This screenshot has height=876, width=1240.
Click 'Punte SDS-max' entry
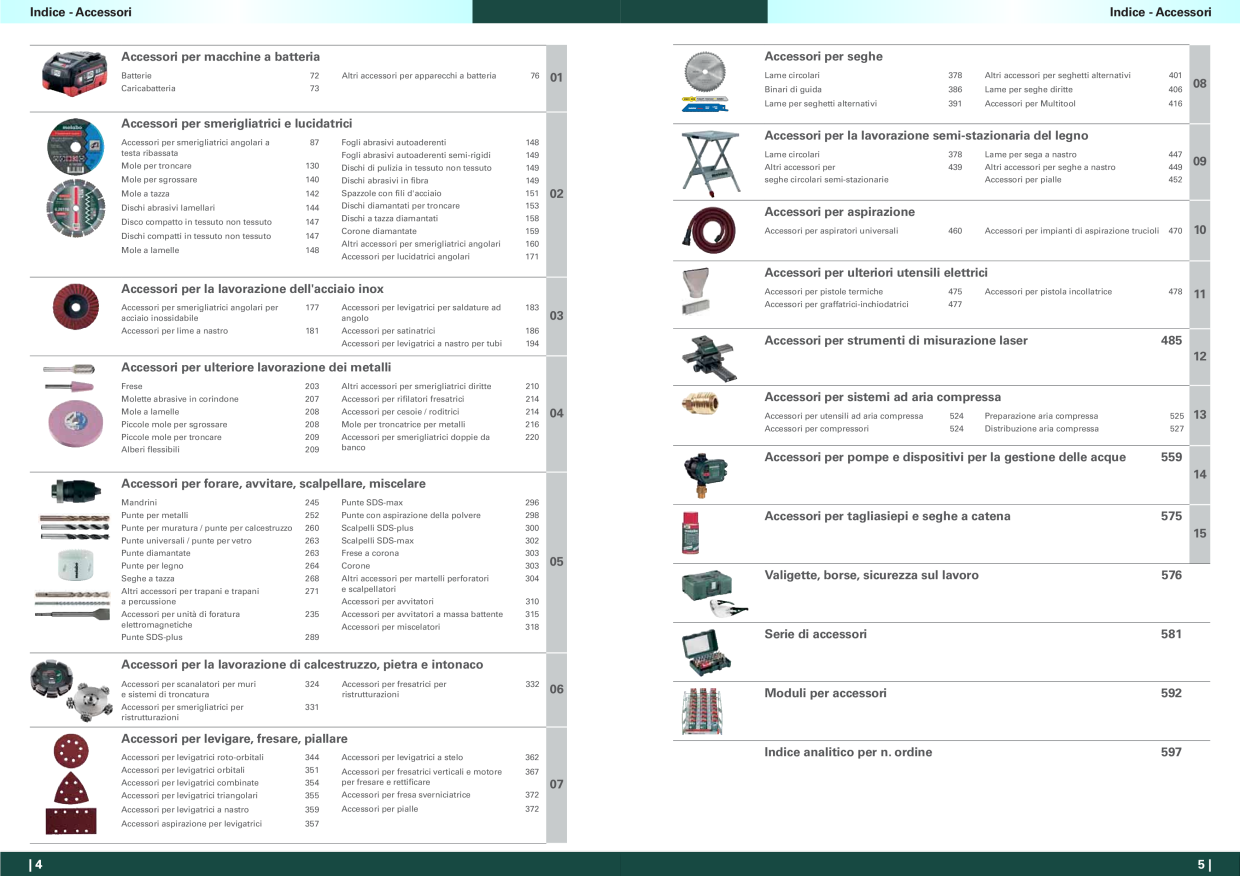tap(372, 503)
